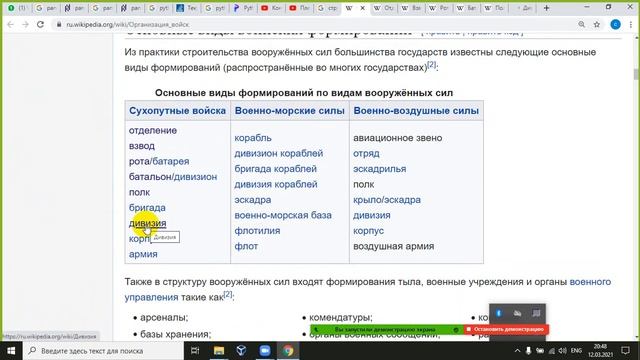Click Остановить демонстрацию stop sharing button
This screenshot has height=360, width=640.
(506, 329)
